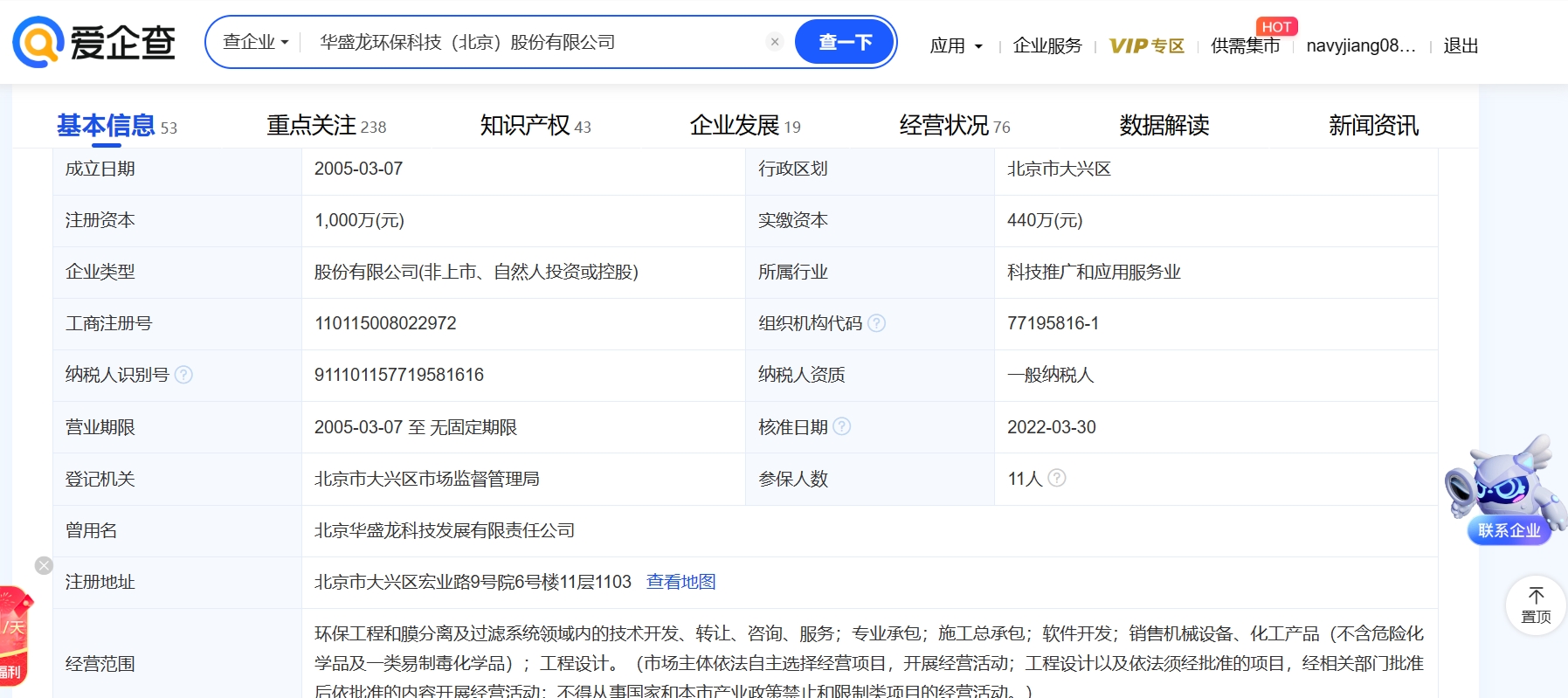Select the 所属行业 value 科技推广和应用服务业
Screen dimensions: 1568x698
click(1094, 272)
